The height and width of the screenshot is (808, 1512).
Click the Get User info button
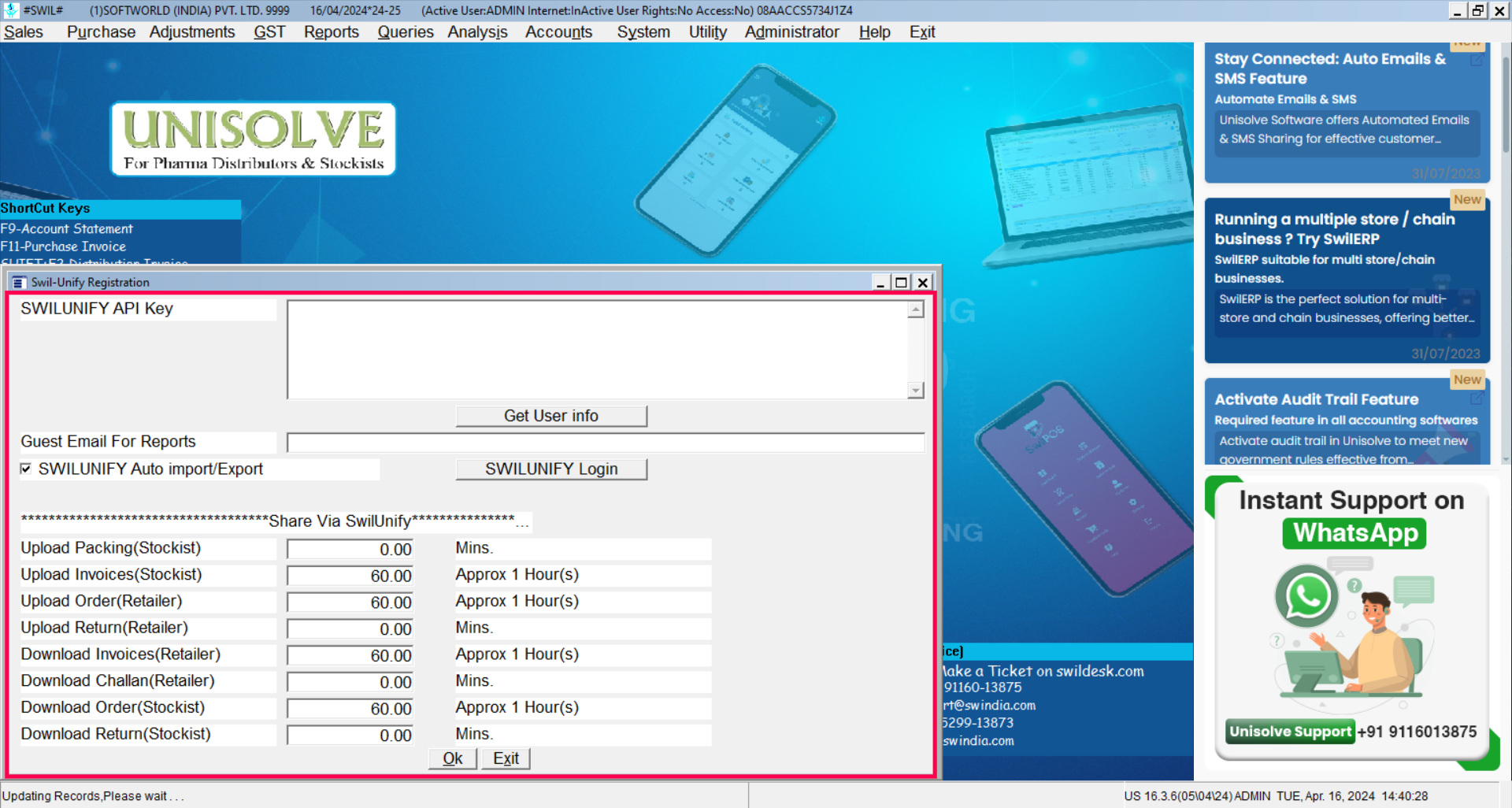551,416
